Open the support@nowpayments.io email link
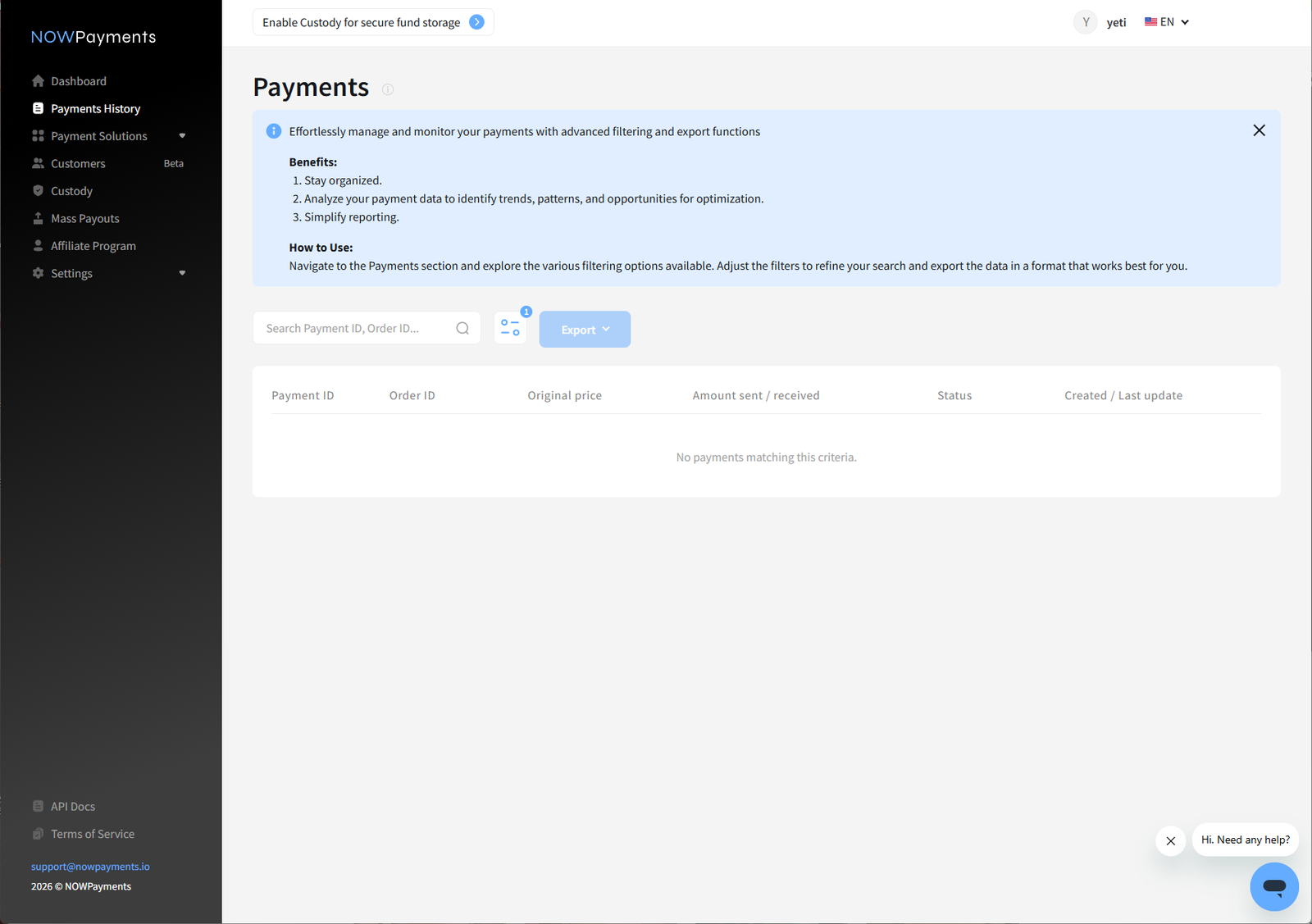This screenshot has height=924, width=1312. (90, 866)
